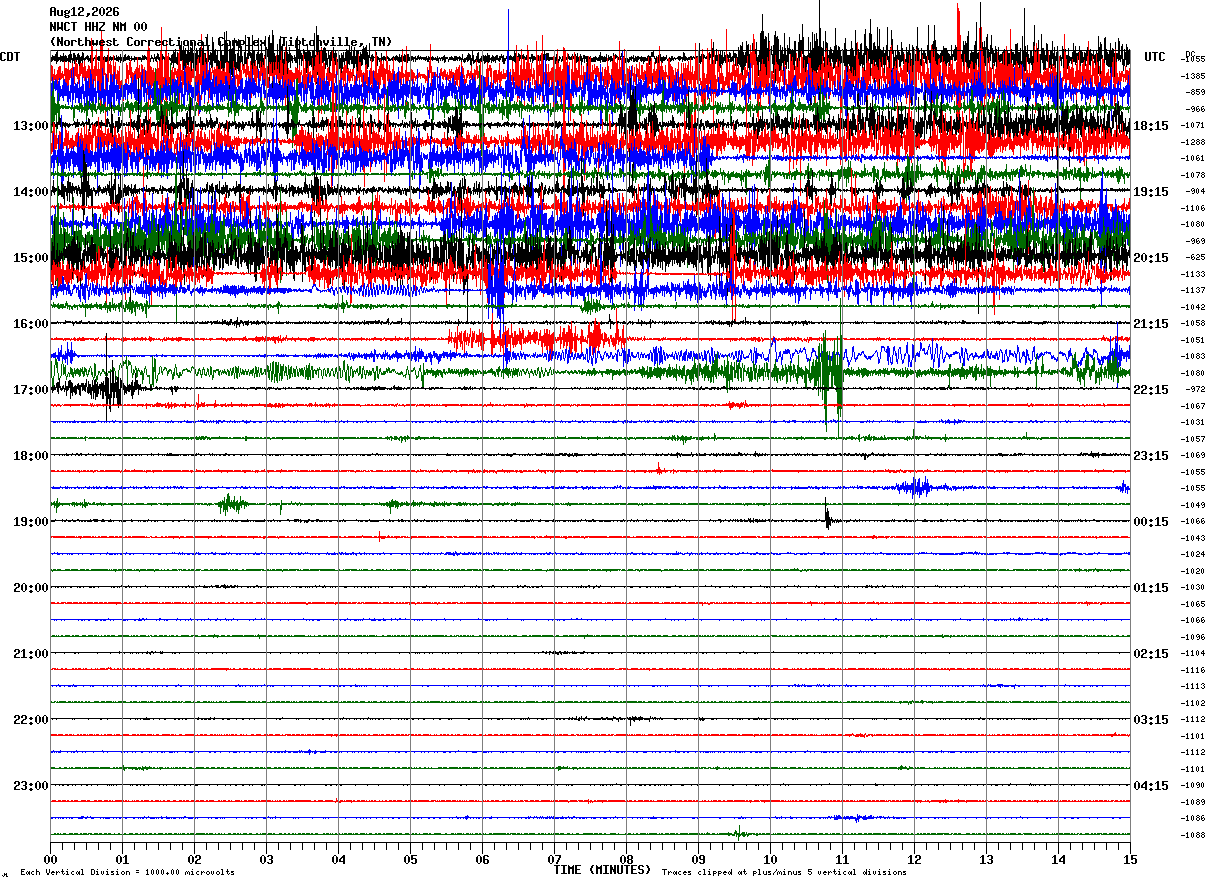This screenshot has height=886, width=1210.
Task: Click the UTC timezone label
Action: click(x=1155, y=57)
